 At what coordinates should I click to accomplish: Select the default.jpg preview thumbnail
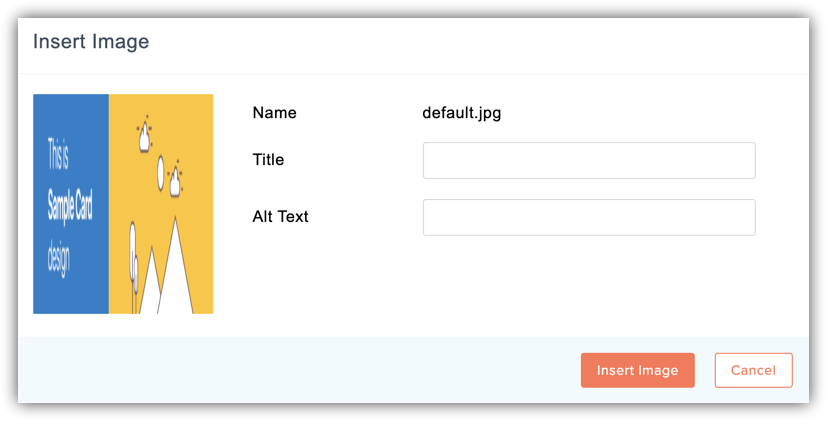pos(123,204)
